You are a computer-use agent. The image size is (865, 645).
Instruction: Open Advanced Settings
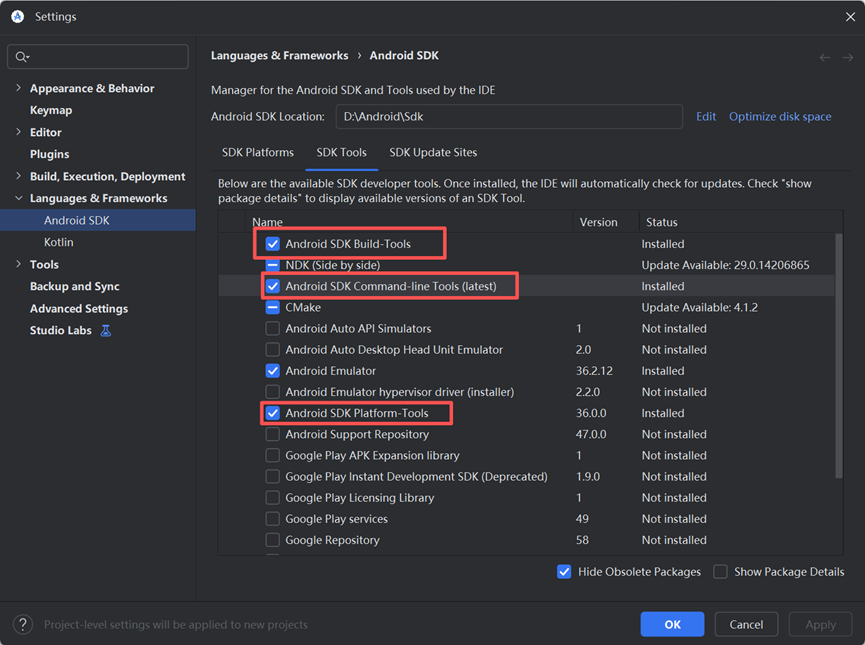79,308
